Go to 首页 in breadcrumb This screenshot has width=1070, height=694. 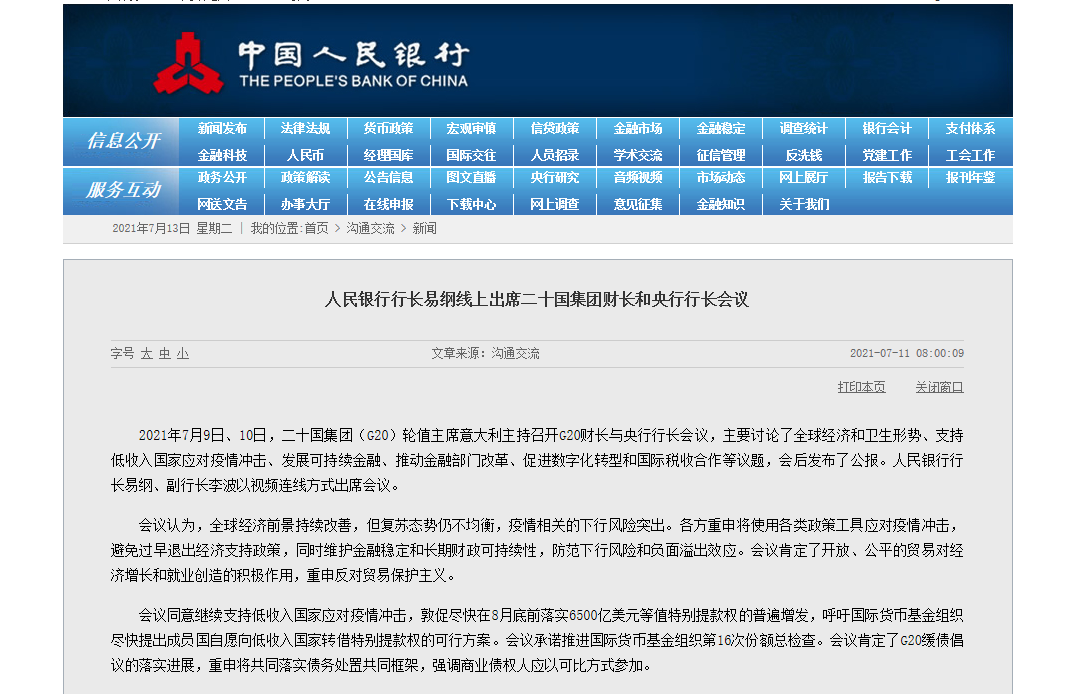click(x=316, y=229)
